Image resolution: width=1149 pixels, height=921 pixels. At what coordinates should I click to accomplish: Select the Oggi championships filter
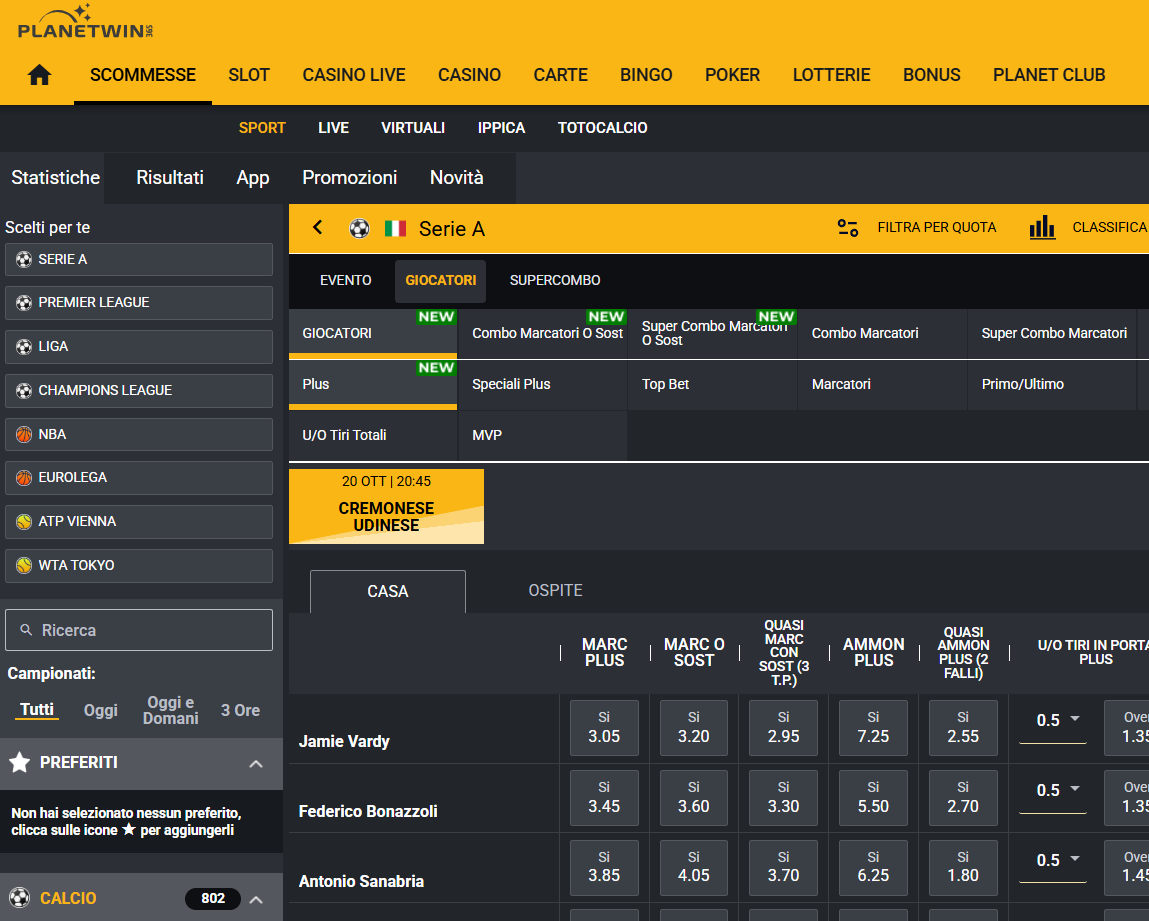pyautogui.click(x=100, y=710)
